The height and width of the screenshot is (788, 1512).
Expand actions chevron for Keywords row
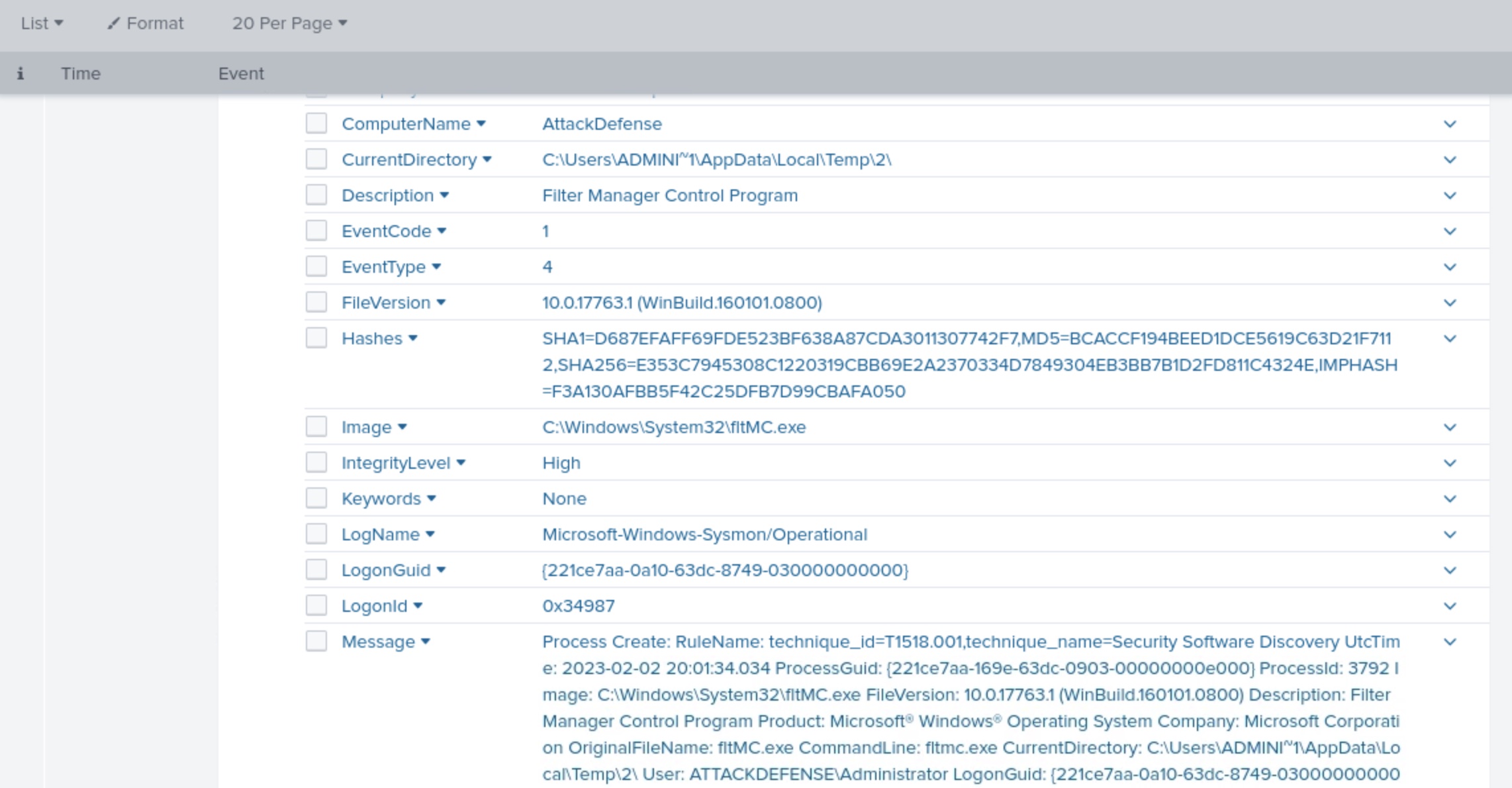[x=1450, y=499]
